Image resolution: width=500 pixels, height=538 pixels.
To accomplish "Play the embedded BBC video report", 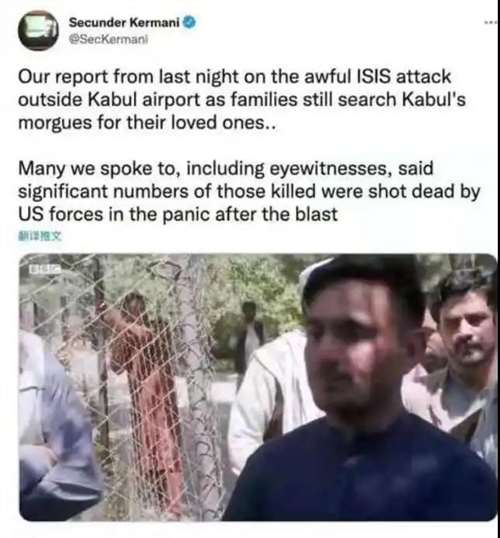I will 258,387.
